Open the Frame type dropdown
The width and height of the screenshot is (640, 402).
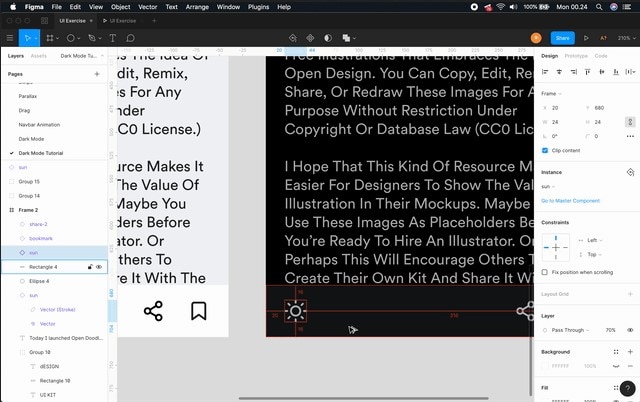click(551, 93)
